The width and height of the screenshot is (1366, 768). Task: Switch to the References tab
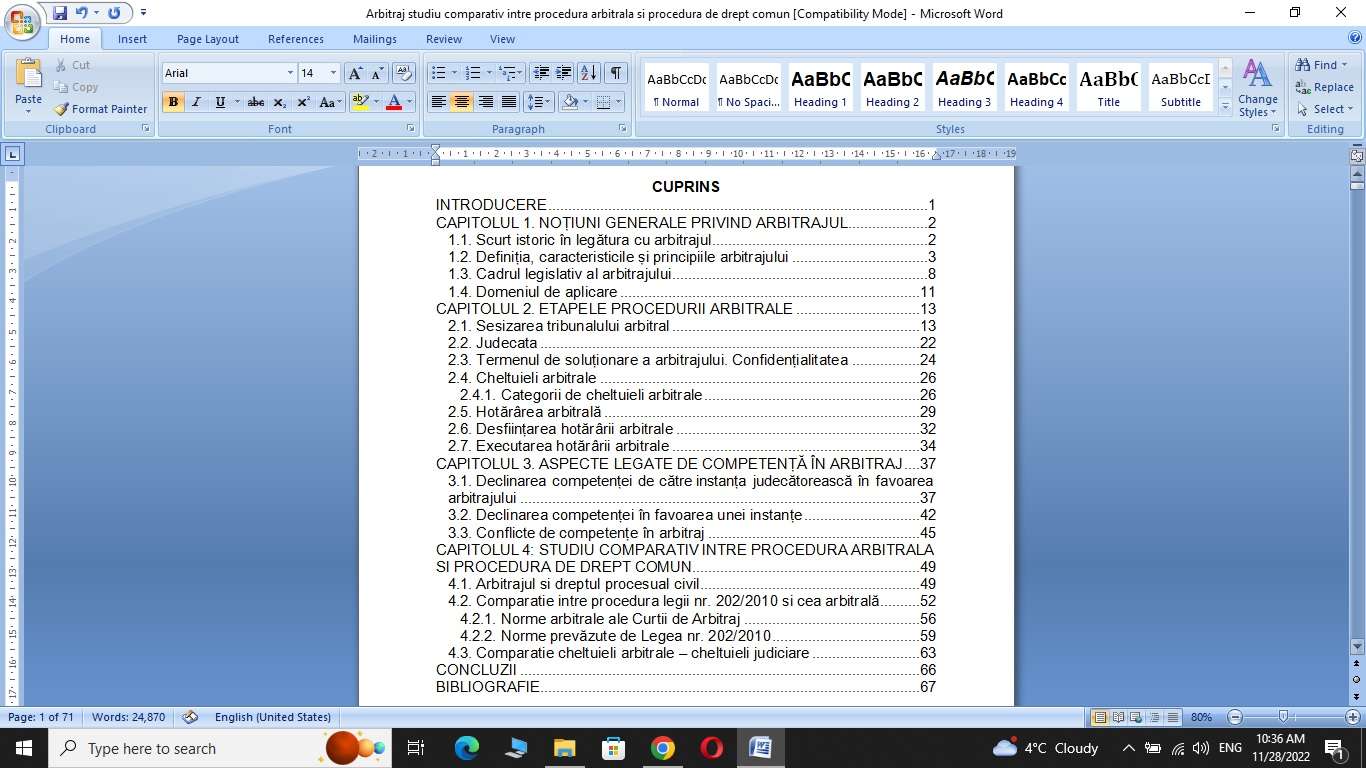pos(295,39)
